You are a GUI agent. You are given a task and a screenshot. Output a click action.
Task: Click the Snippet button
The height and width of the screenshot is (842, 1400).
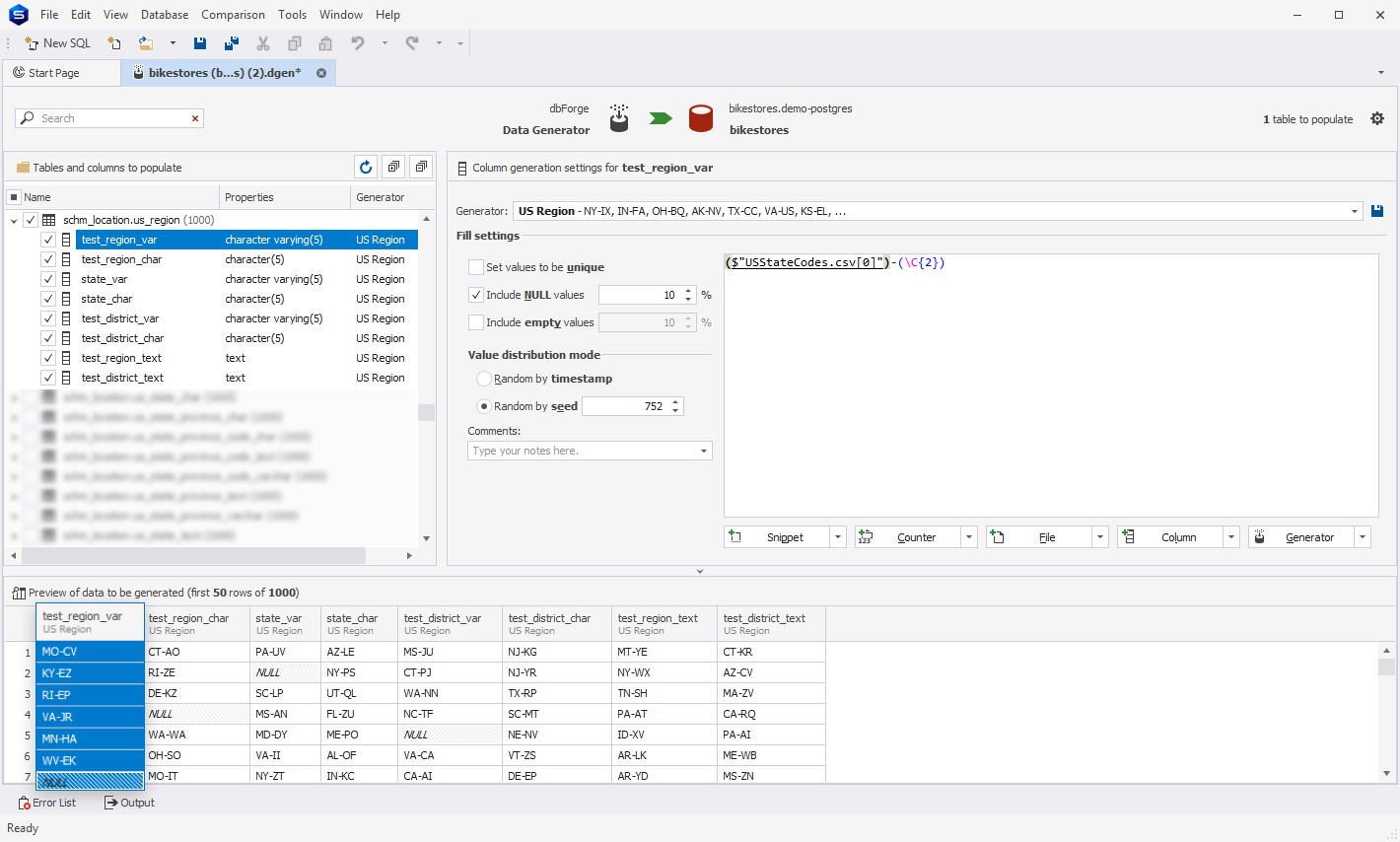tap(777, 537)
